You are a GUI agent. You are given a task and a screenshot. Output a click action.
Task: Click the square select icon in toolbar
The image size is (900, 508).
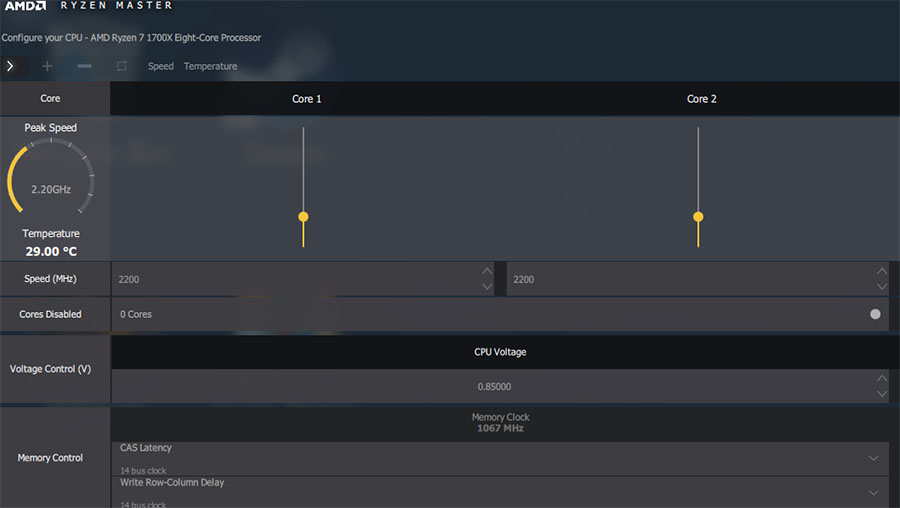[122, 66]
